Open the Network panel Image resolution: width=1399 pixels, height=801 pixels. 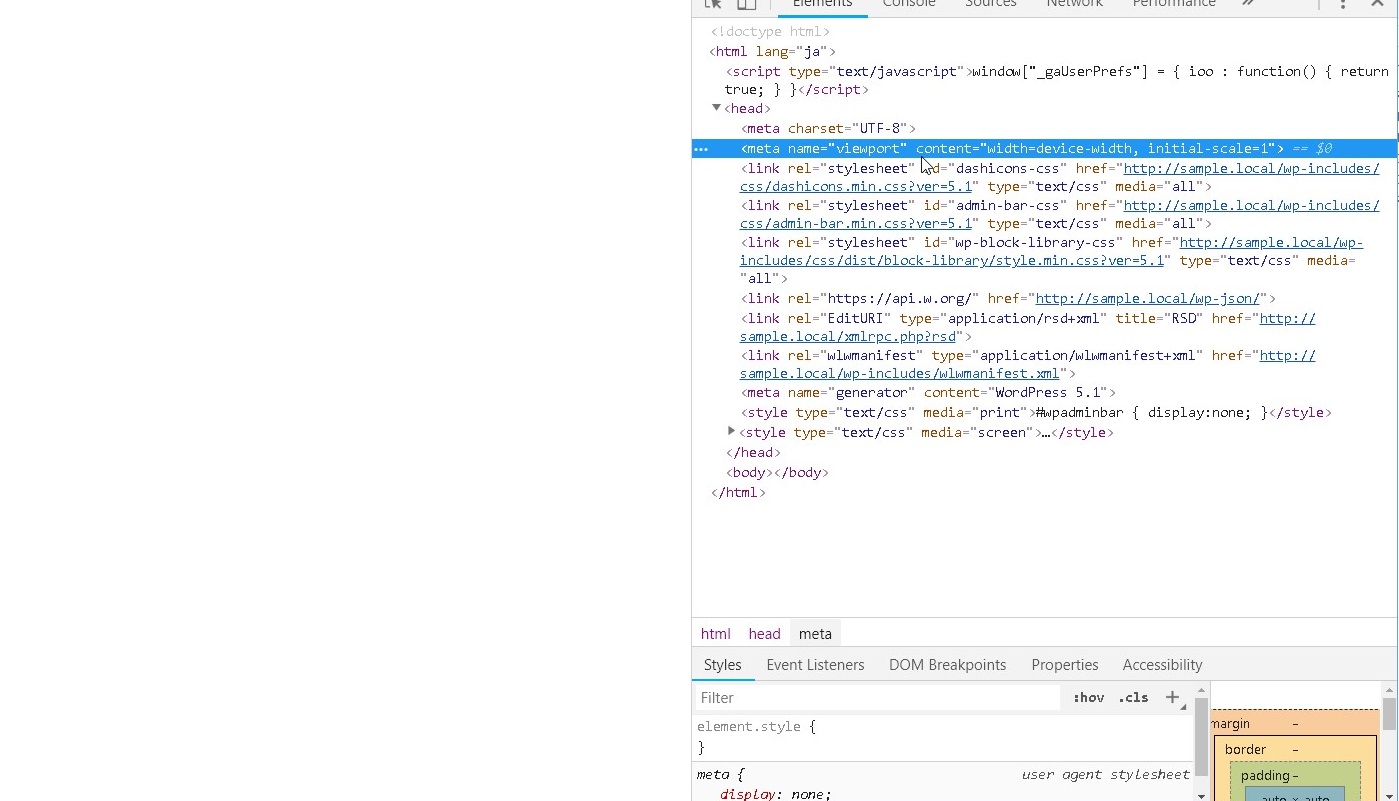[1074, 4]
